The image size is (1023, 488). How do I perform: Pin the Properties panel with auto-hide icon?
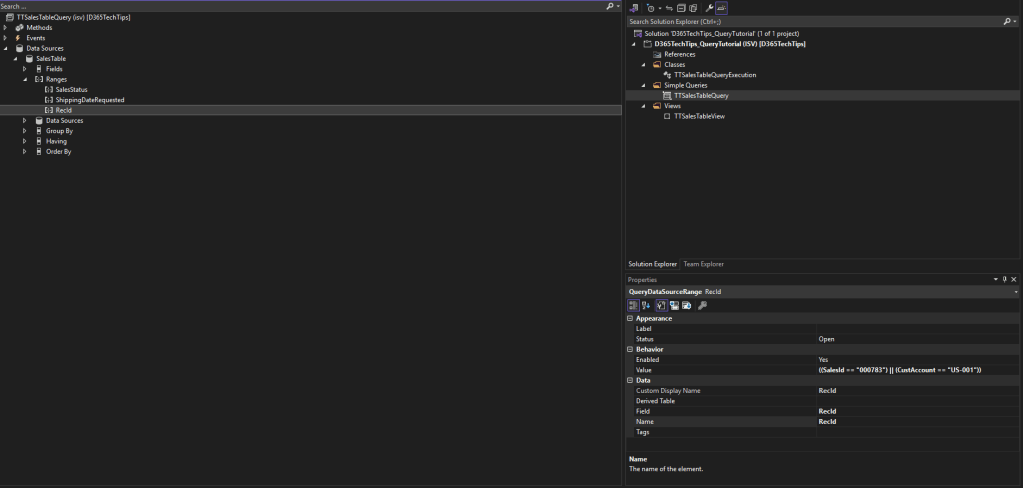[1004, 279]
